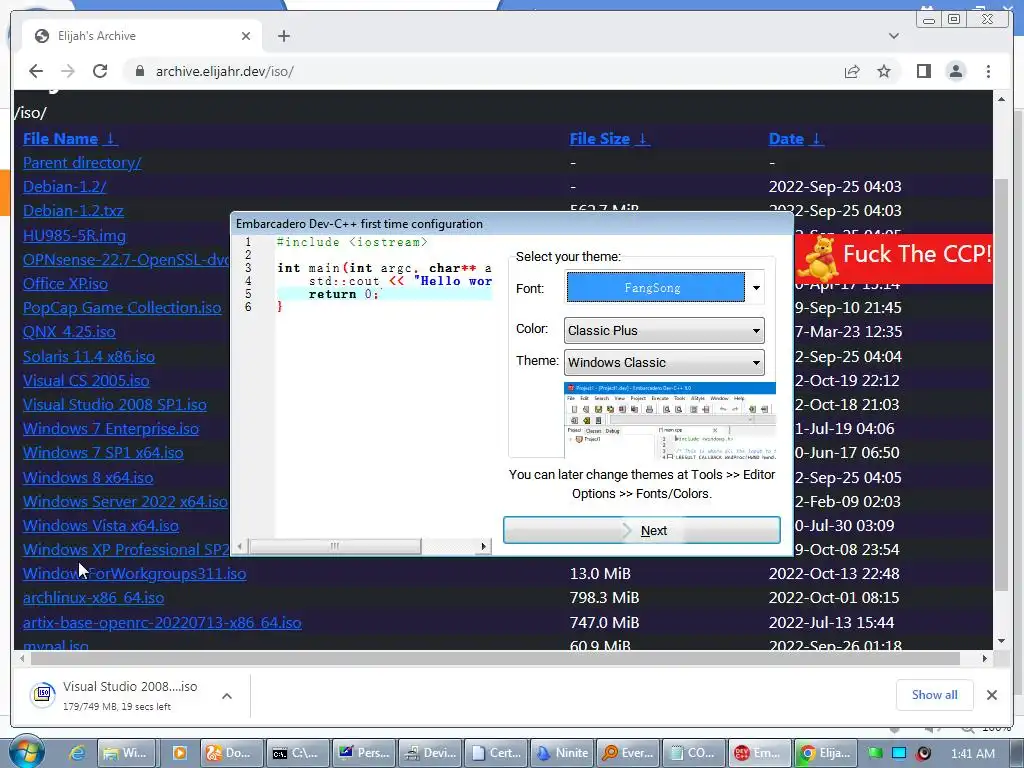The height and width of the screenshot is (768, 1024).
Task: Click Show all downloads
Action: pos(935,695)
